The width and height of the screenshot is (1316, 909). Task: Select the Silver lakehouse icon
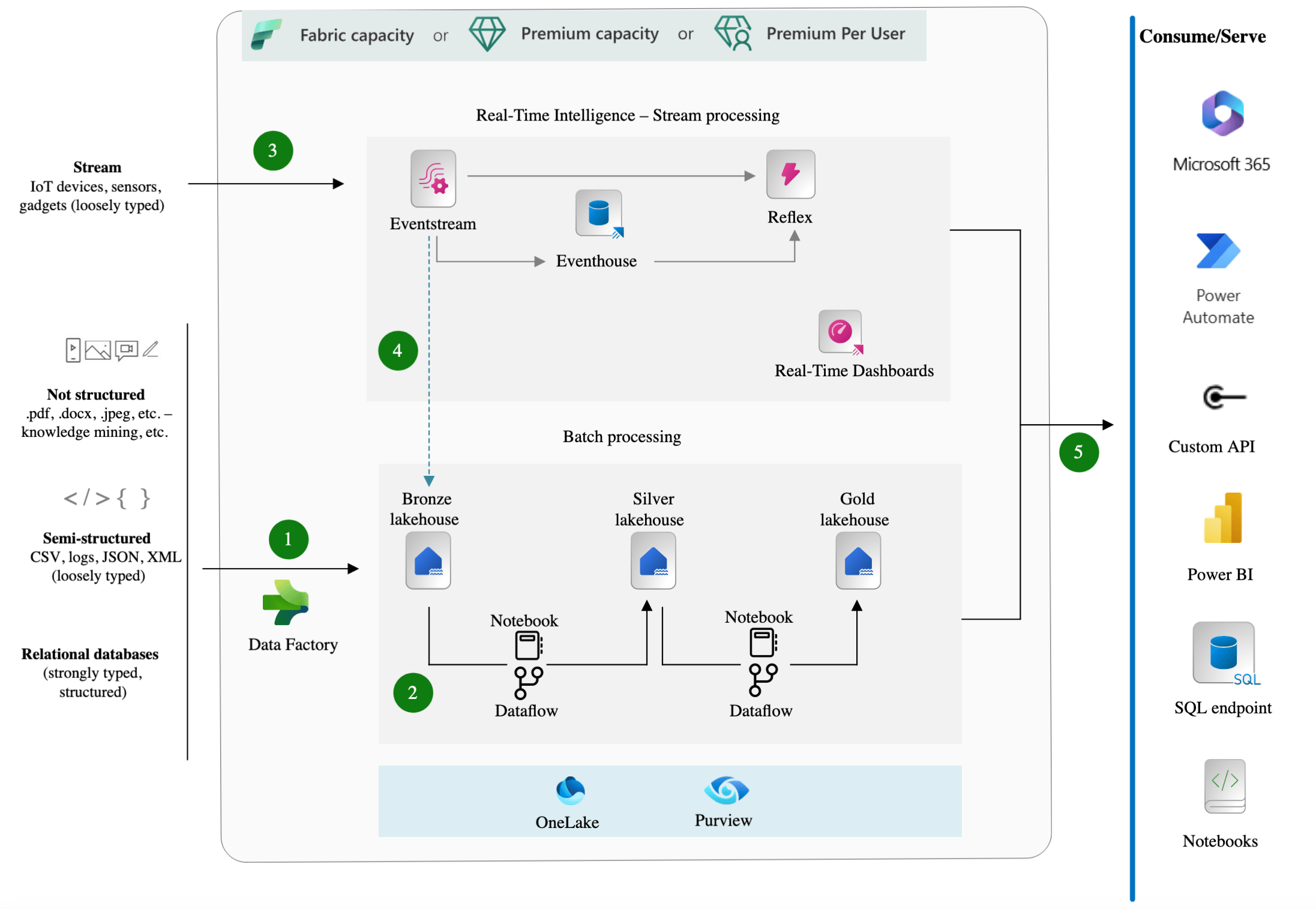coord(653,560)
